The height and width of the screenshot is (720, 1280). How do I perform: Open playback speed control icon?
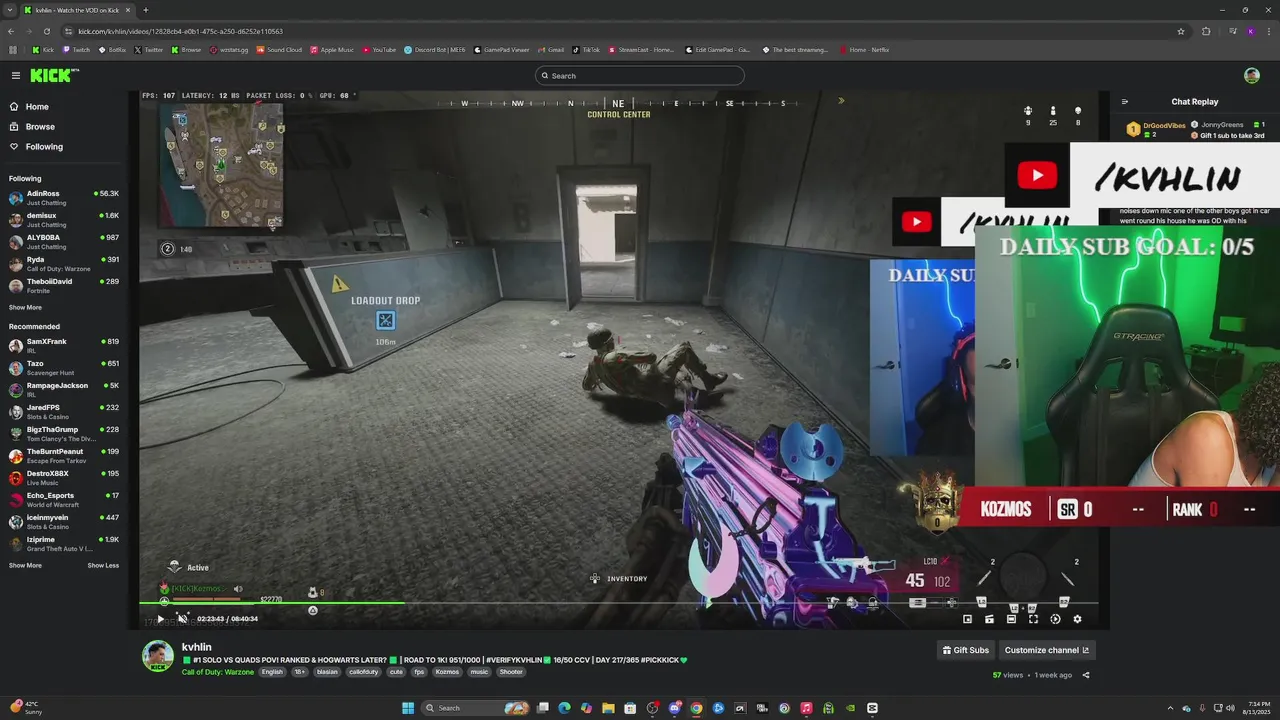point(1055,619)
